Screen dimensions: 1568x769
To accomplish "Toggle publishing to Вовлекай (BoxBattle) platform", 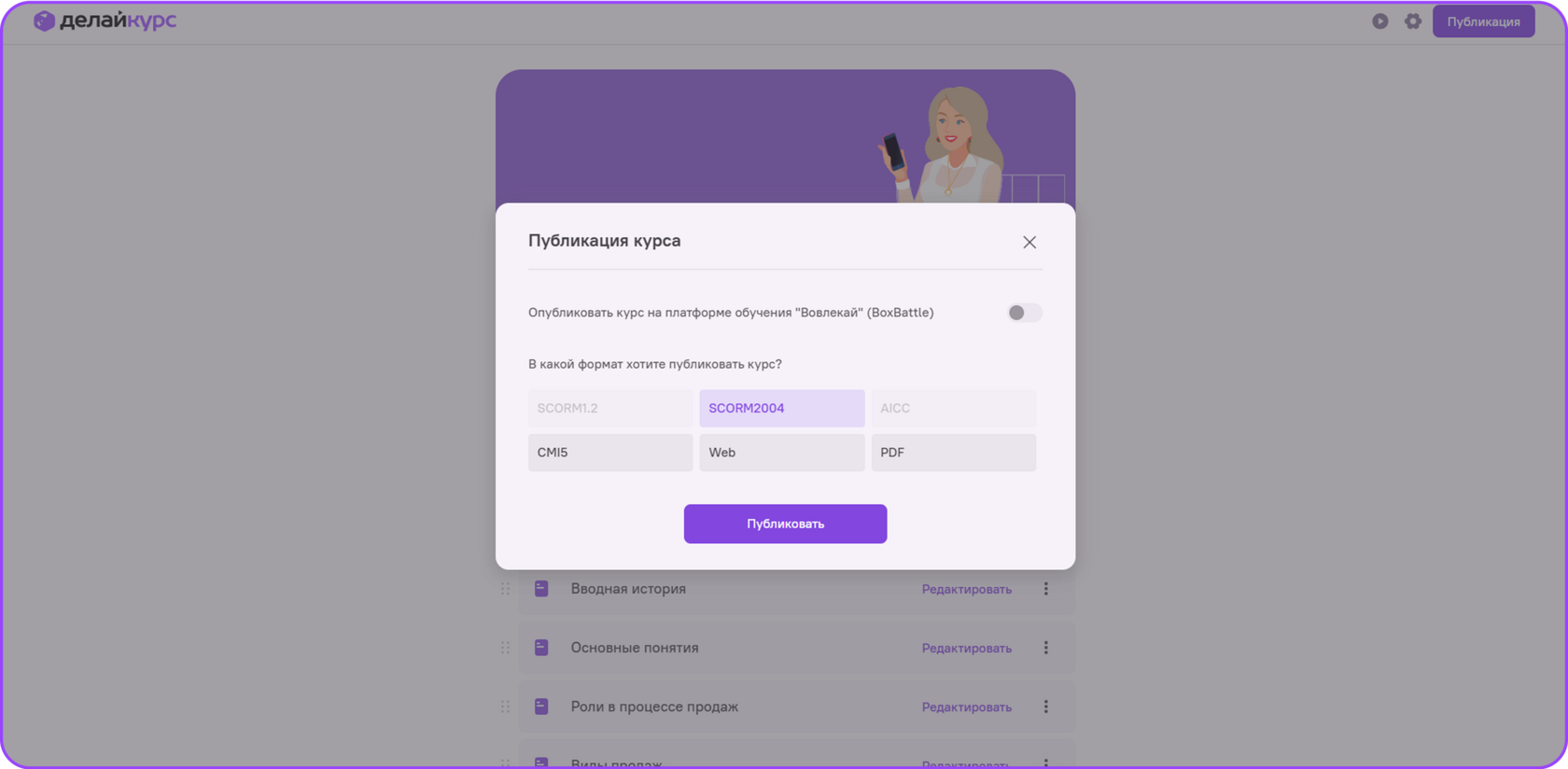I will (x=1024, y=313).
